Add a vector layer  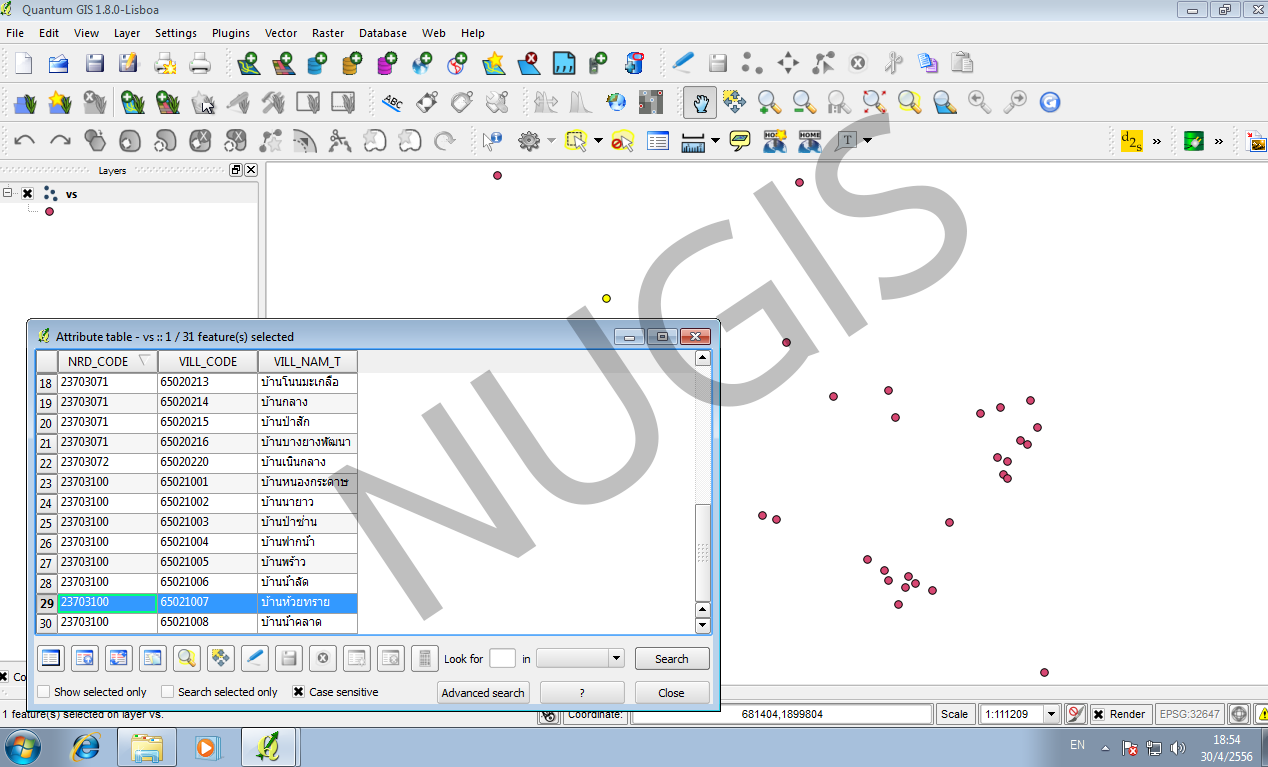click(248, 64)
